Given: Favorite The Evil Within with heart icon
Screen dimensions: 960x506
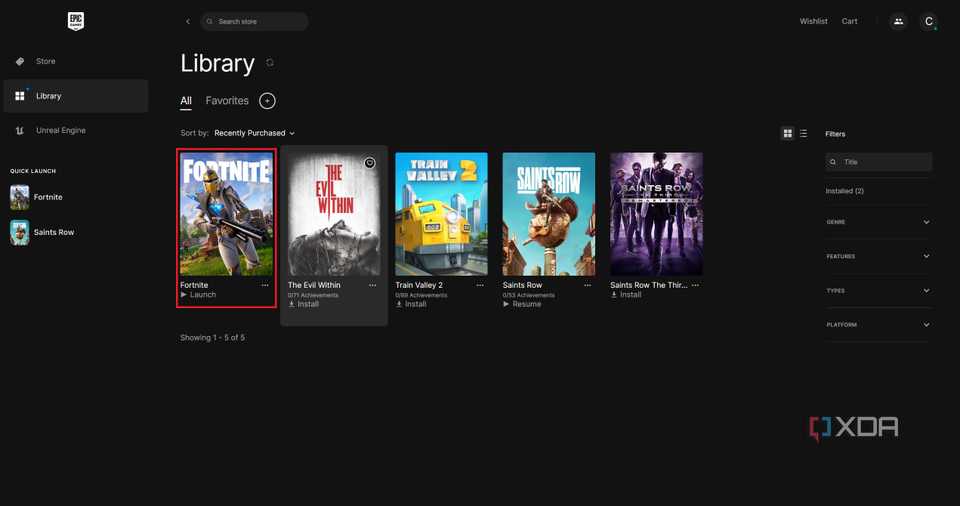Looking at the screenshot, I should pos(369,163).
